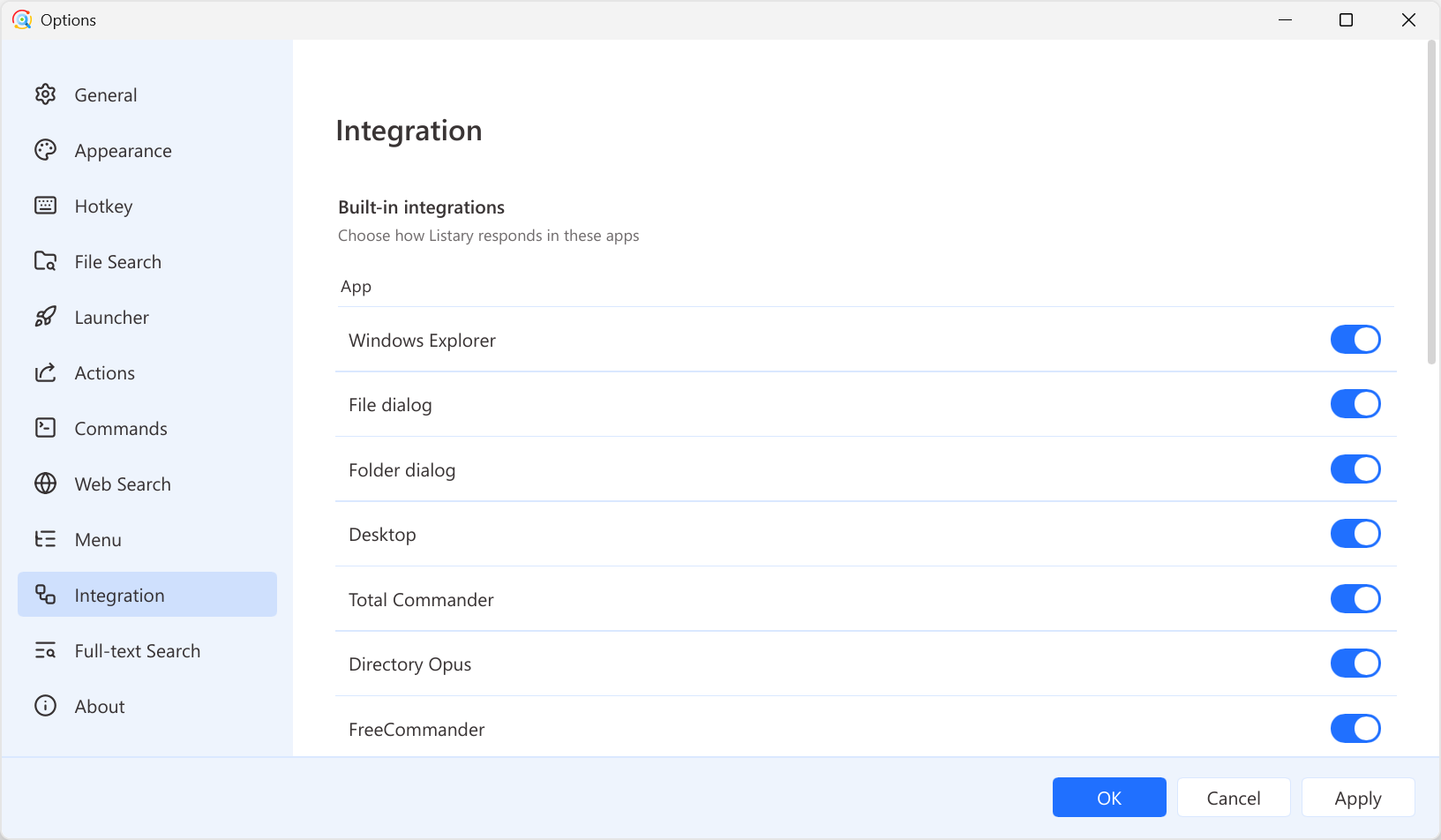This screenshot has height=840, width=1441.
Task: Click the Cancel button
Action: 1234,798
